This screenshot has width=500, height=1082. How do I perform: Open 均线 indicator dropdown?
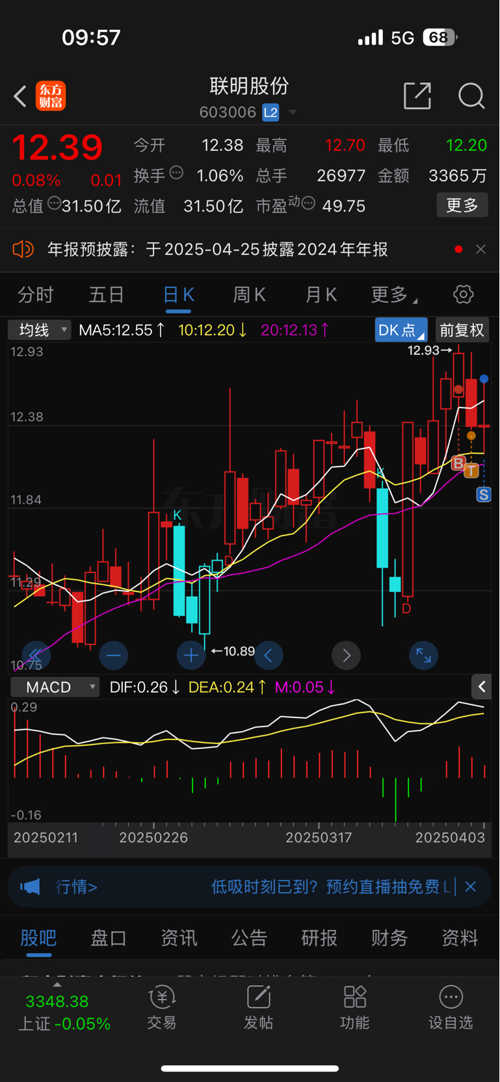39,330
